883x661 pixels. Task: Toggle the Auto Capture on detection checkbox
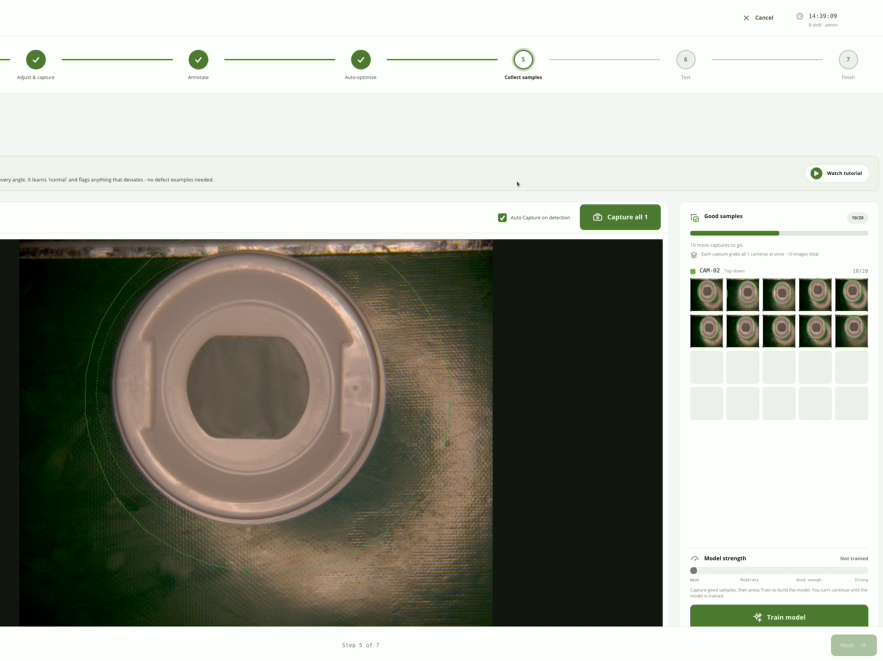(502, 217)
